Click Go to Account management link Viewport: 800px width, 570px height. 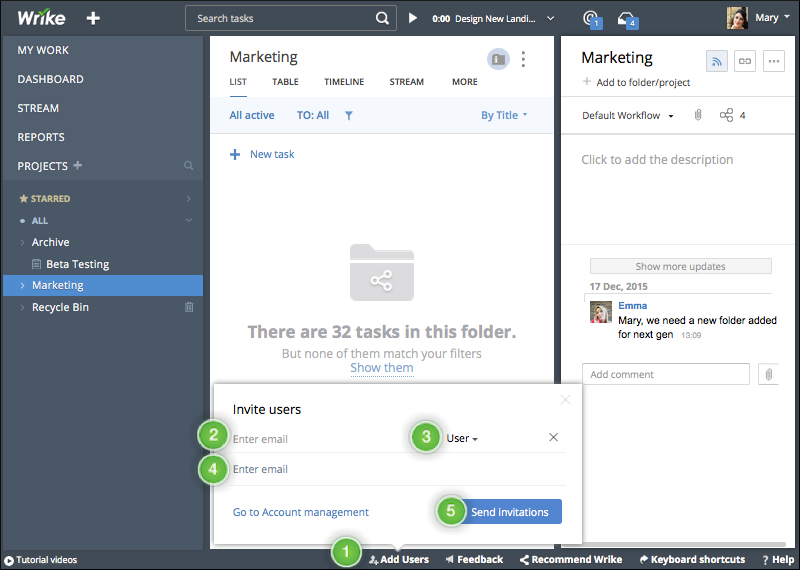(301, 512)
